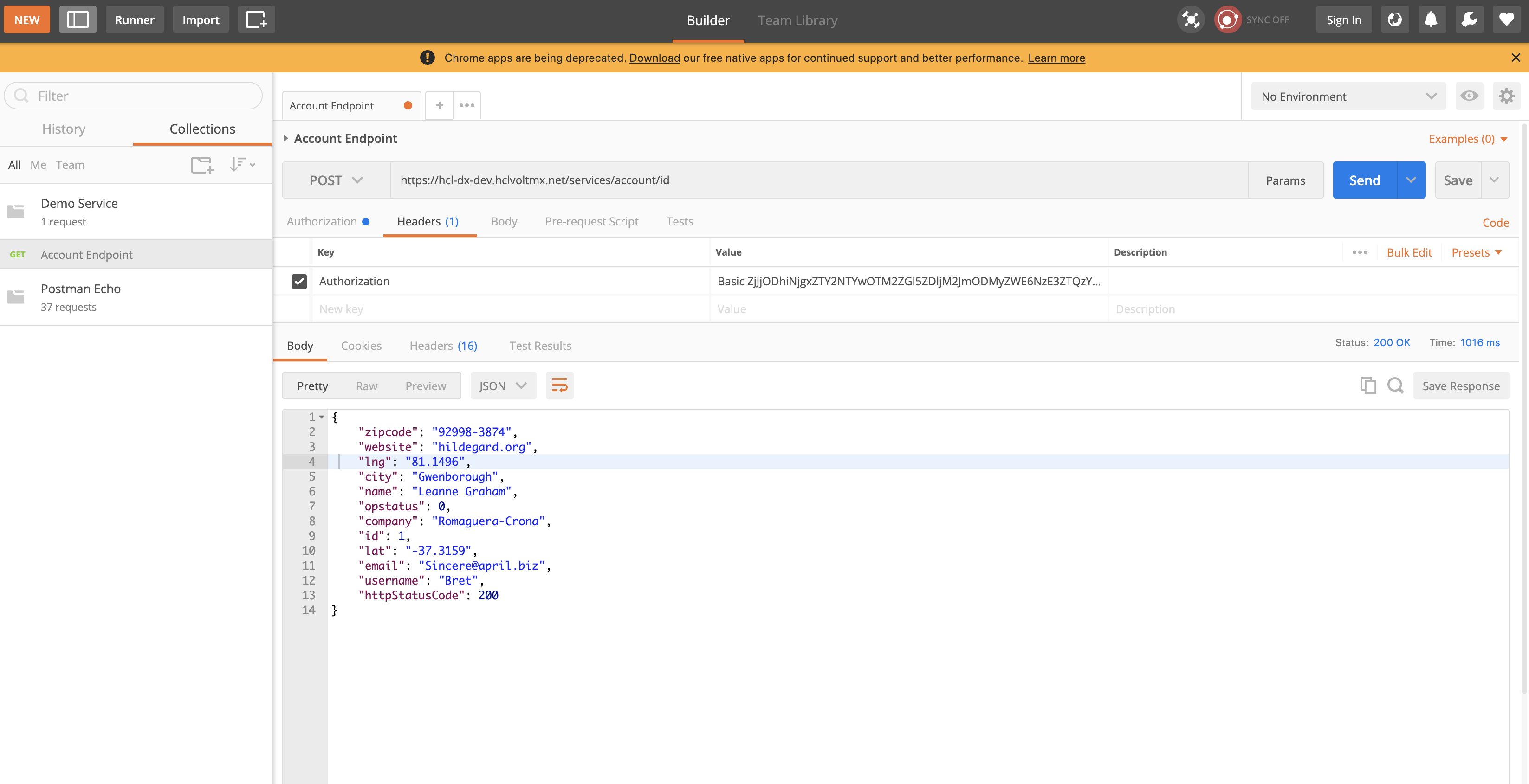This screenshot has width=1529, height=784.
Task: Open the notifications bell icon
Action: (1432, 19)
